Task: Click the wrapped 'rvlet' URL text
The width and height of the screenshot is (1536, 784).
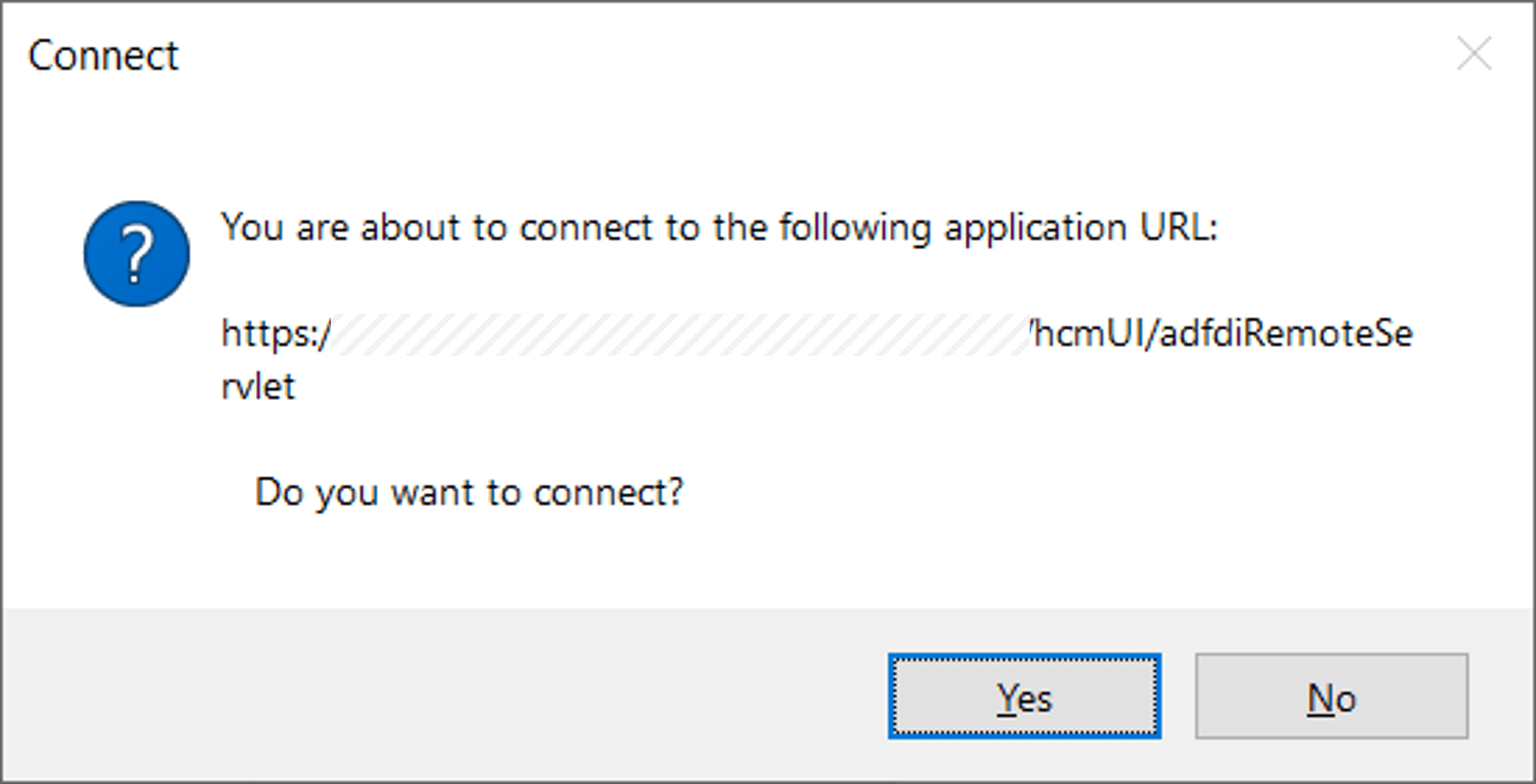Action: point(258,387)
